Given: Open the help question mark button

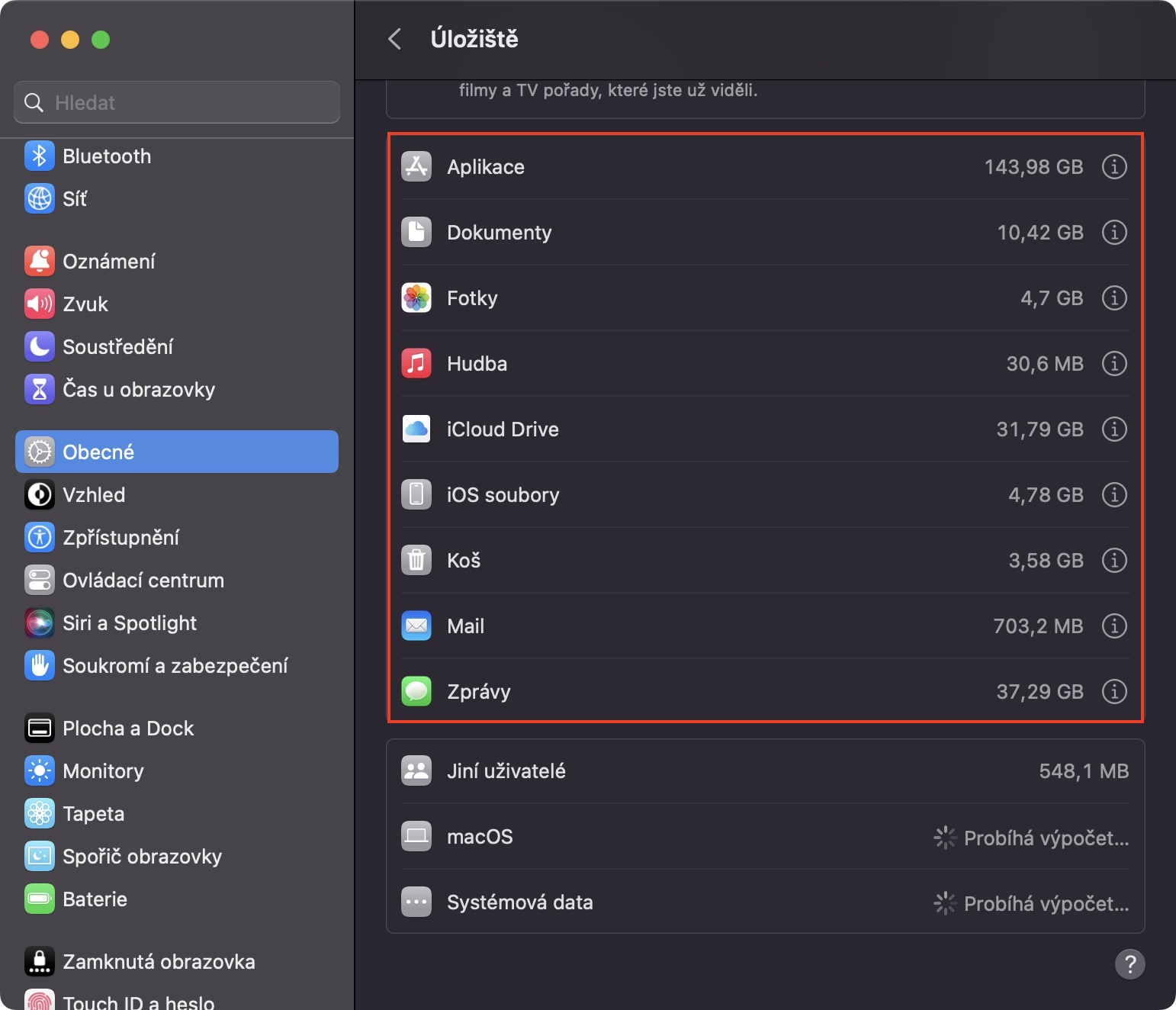Looking at the screenshot, I should point(1129,963).
